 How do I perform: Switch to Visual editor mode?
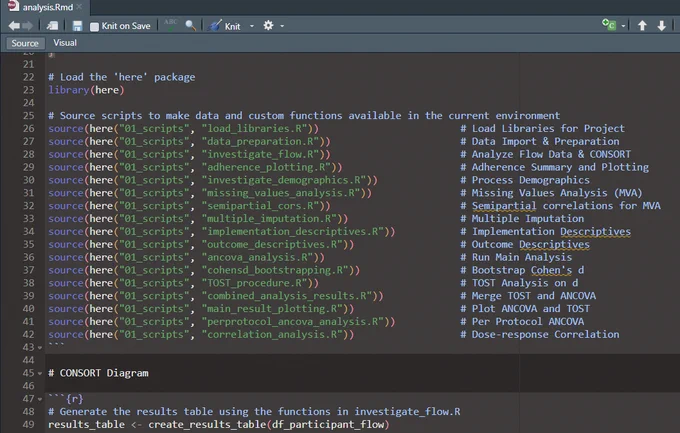[x=65, y=43]
